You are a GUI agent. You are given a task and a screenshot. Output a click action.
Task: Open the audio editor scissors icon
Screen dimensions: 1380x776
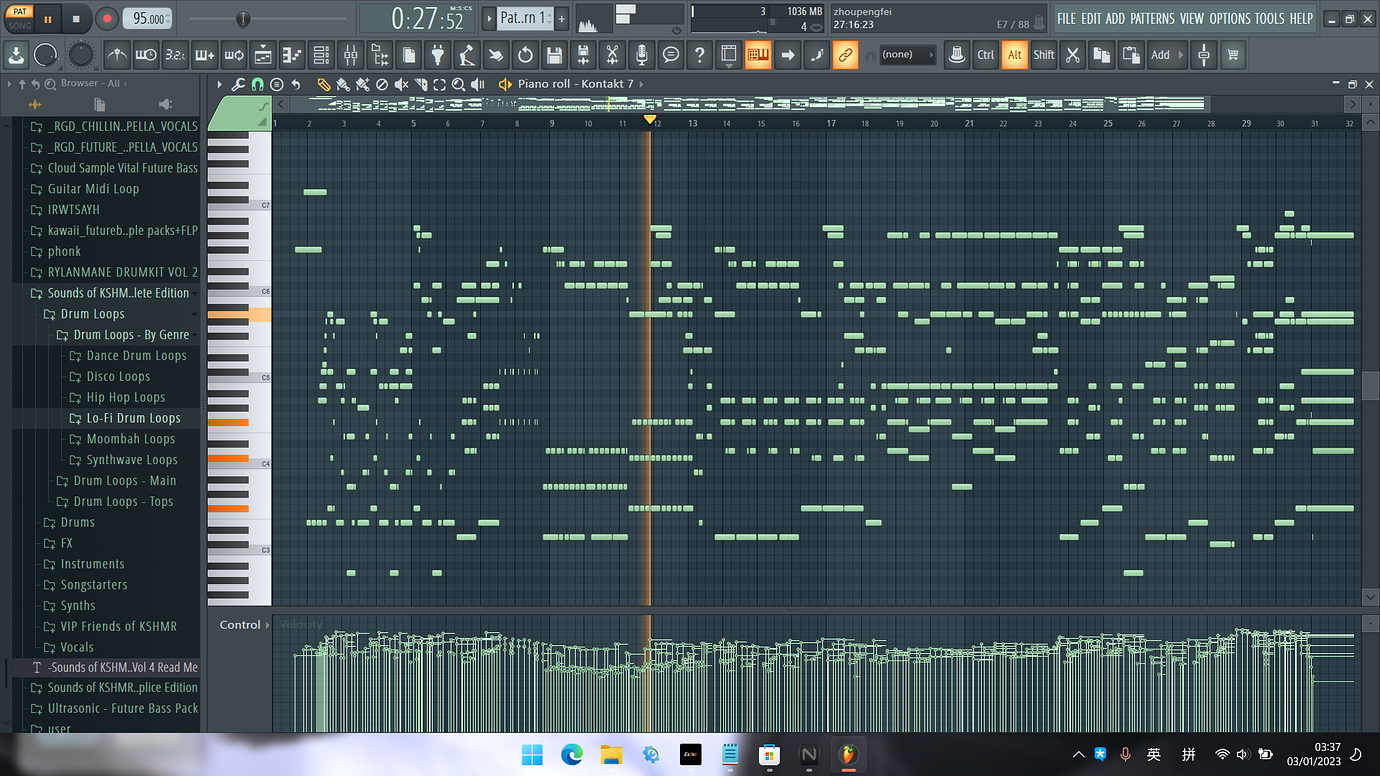pos(612,55)
